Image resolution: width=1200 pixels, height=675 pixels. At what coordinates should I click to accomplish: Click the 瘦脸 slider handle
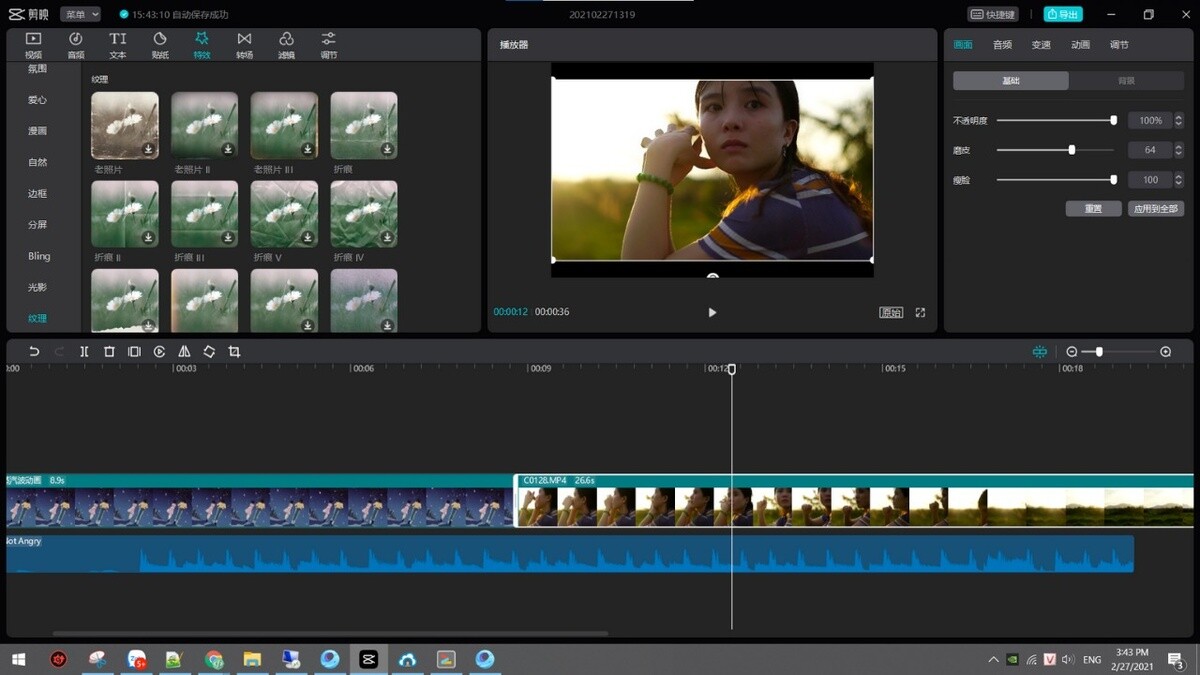[x=1113, y=180]
